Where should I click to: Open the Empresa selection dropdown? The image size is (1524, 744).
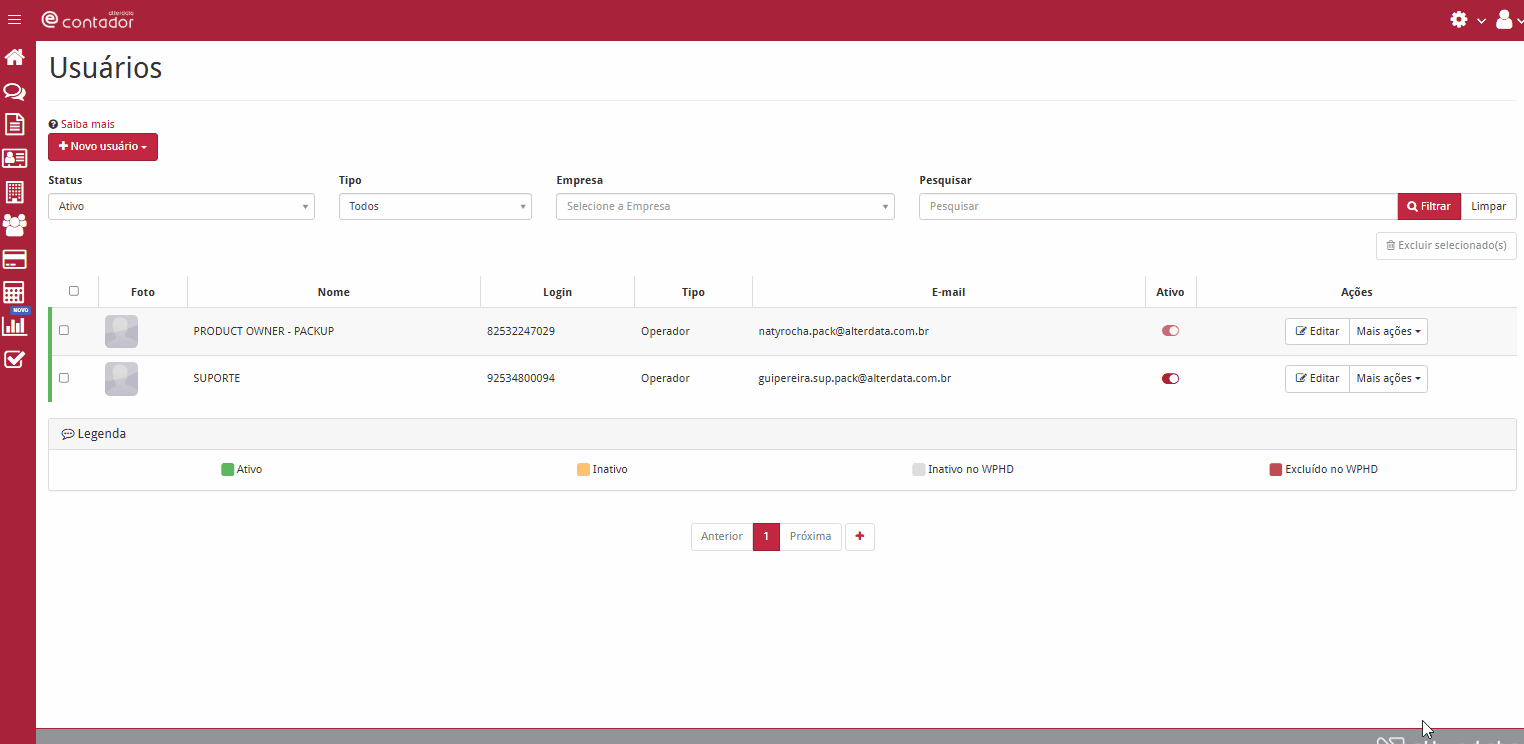click(725, 206)
